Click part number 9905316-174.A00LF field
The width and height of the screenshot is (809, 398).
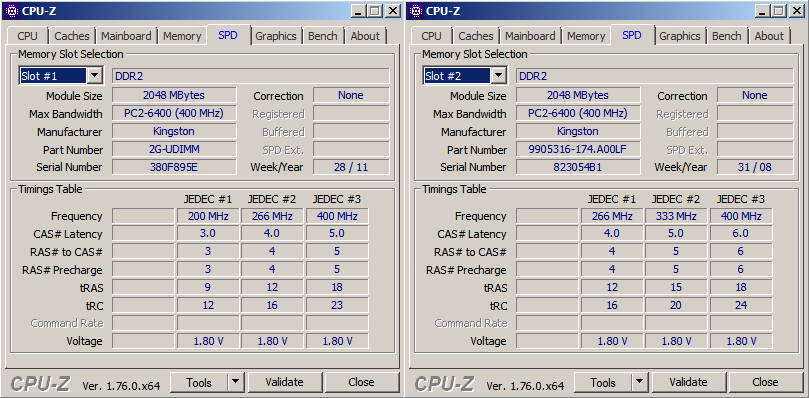click(578, 150)
